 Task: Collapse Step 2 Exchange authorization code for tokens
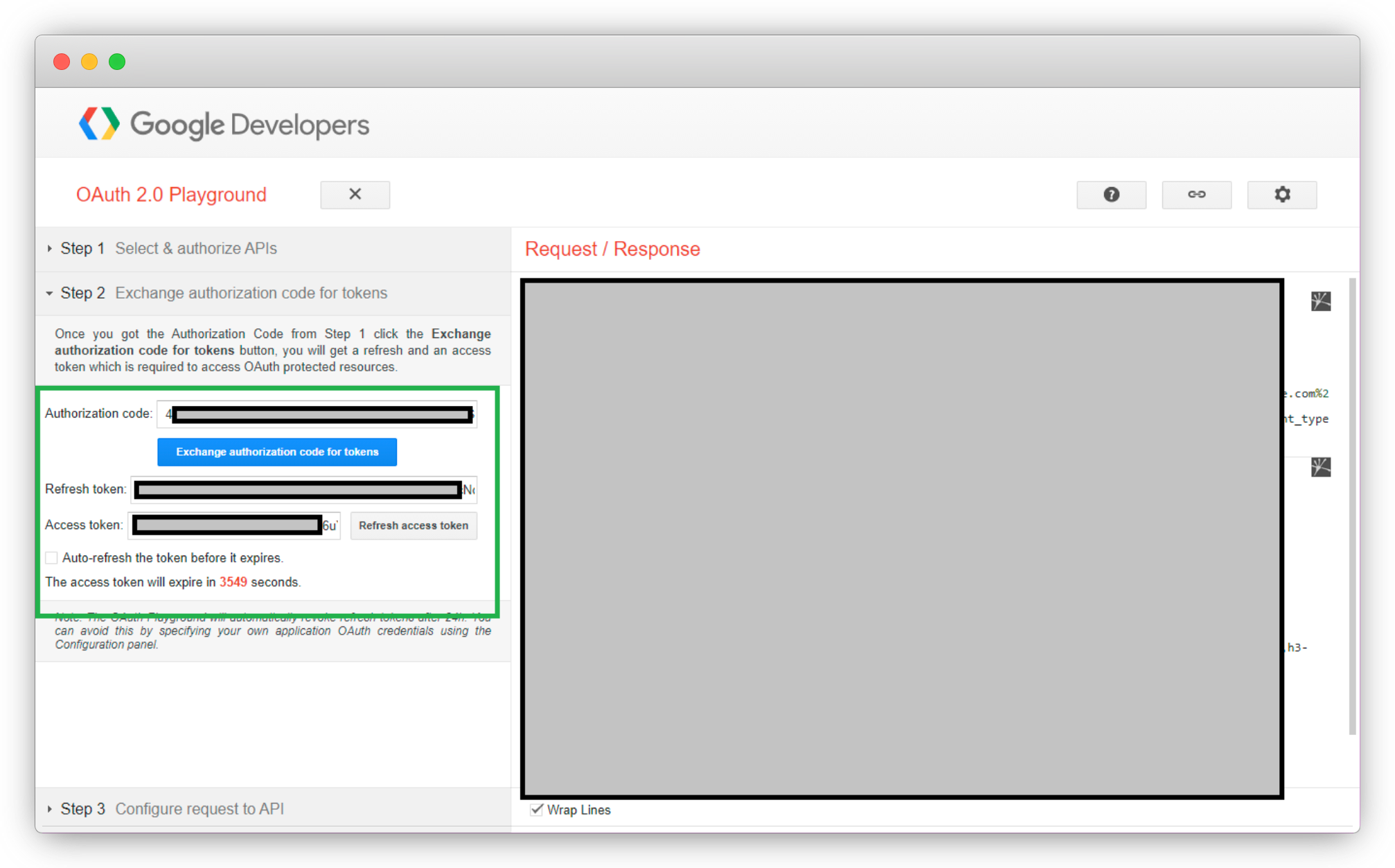(x=273, y=293)
